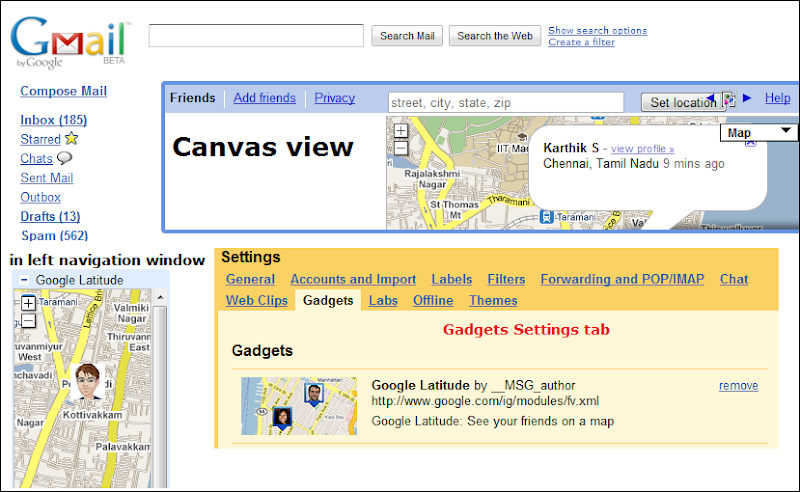Viewport: 800px width, 492px height.
Task: Click the Search Mail button
Action: pos(407,36)
